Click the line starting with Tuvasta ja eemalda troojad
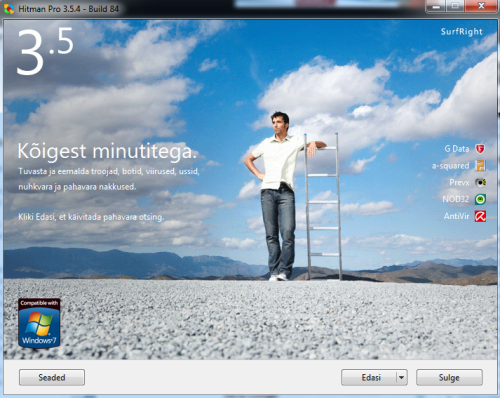This screenshot has height=398, width=500. [x=109, y=171]
